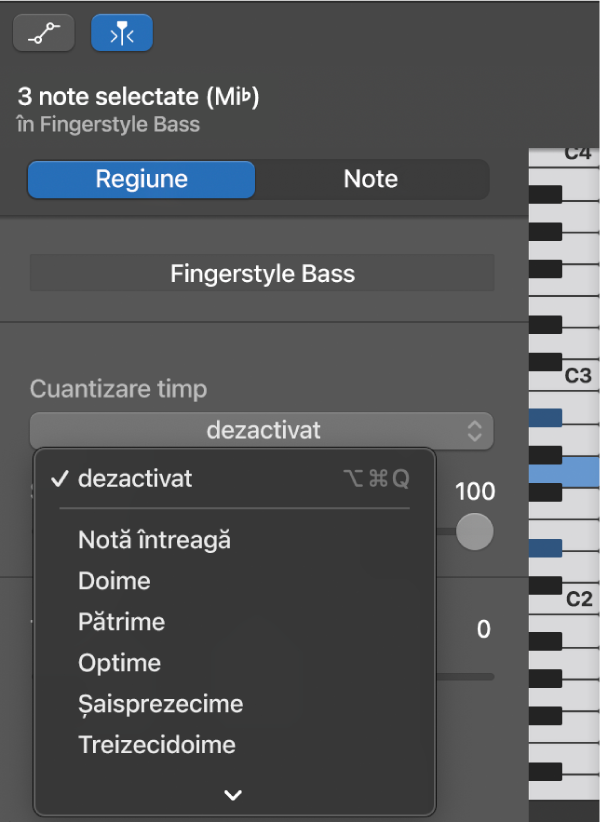Choose Notă întreagă quantize value

151,539
